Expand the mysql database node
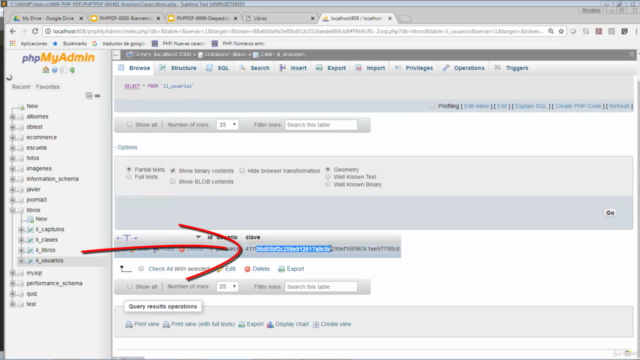Image resolution: width=640 pixels, height=360 pixels. click(x=13, y=273)
